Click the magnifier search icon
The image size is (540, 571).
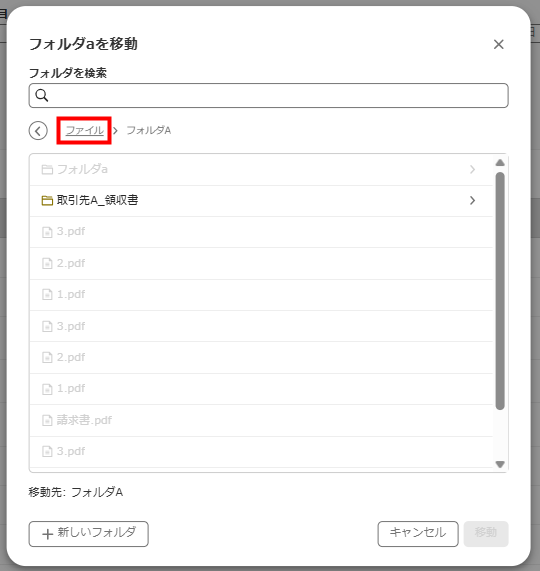click(x=42, y=95)
